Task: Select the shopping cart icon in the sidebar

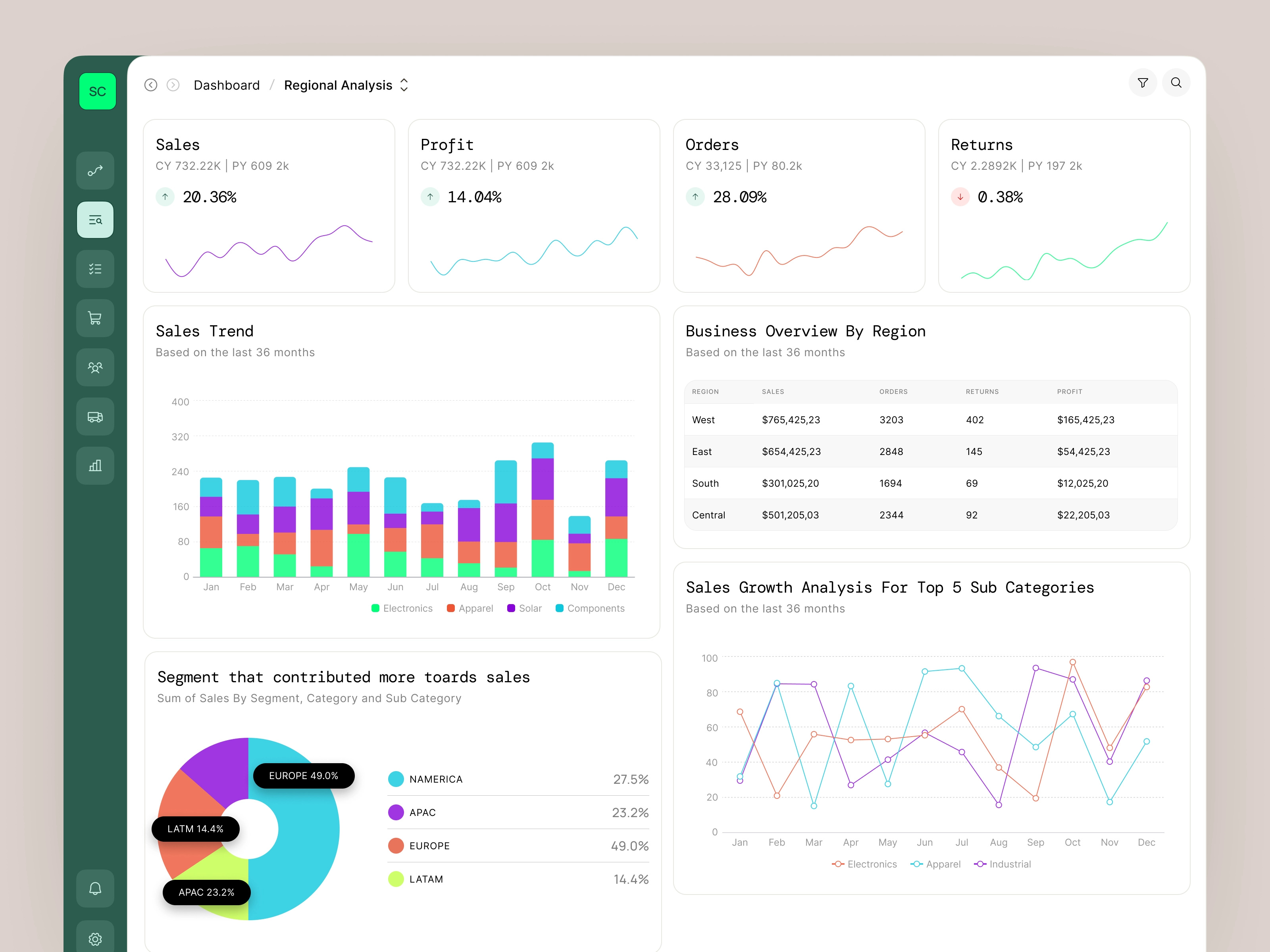Action: 95,318
